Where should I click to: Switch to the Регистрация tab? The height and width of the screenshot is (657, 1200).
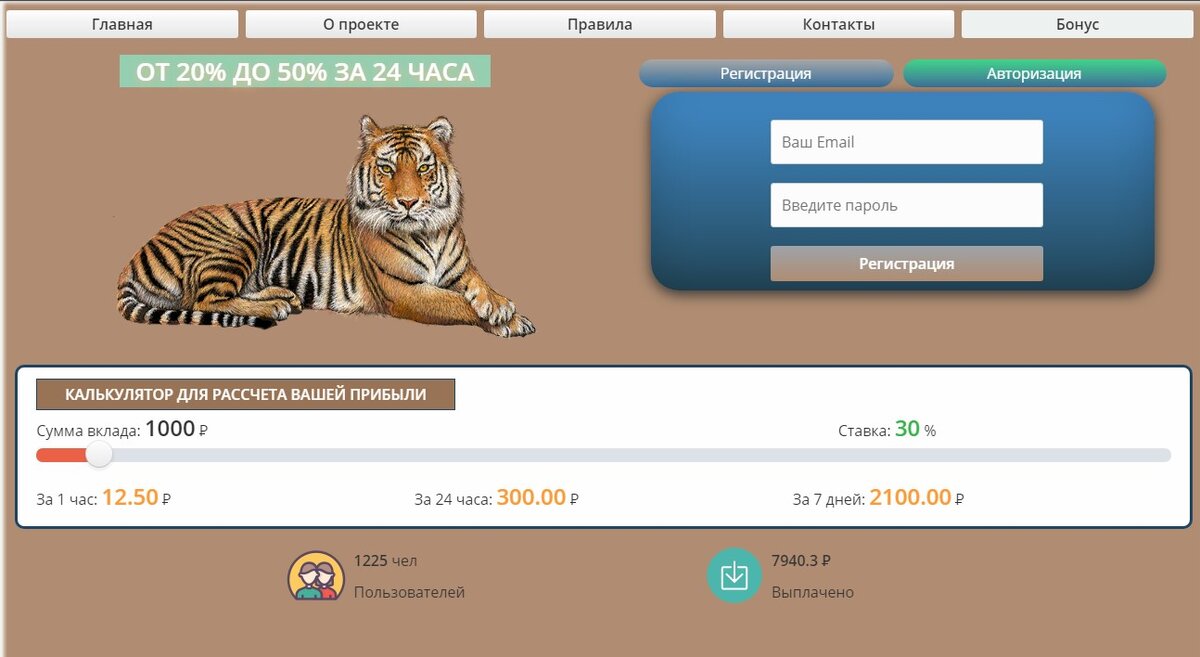[766, 73]
